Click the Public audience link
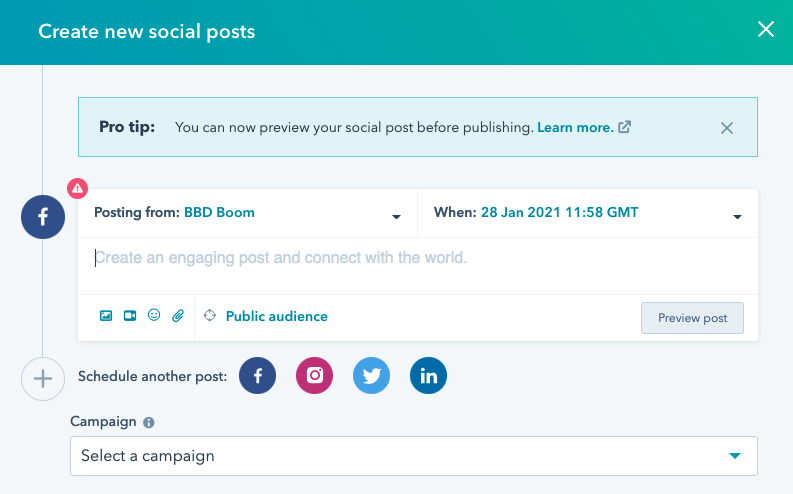Screen dimensions: 793x494 click(x=277, y=317)
